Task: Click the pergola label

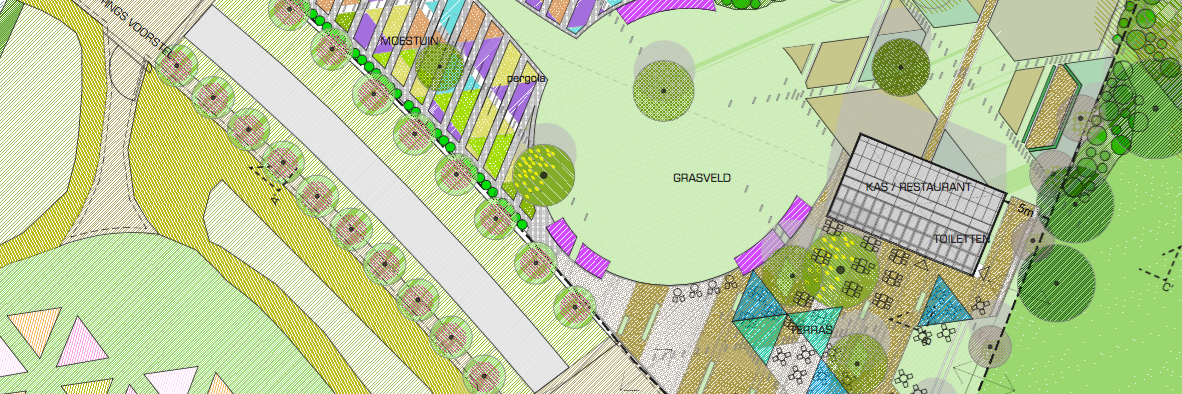Action: click(527, 78)
